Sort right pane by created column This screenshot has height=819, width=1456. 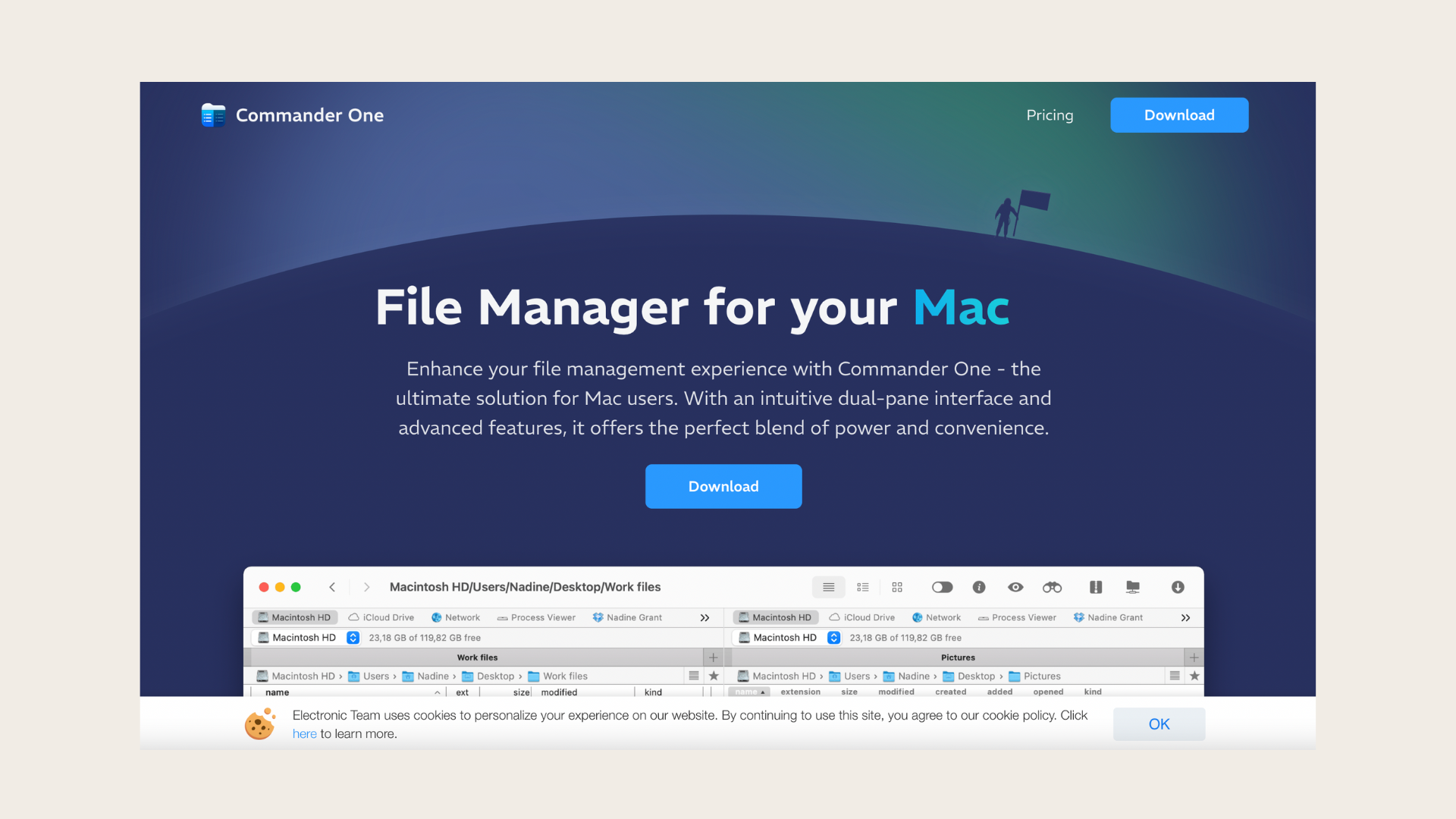pos(950,692)
